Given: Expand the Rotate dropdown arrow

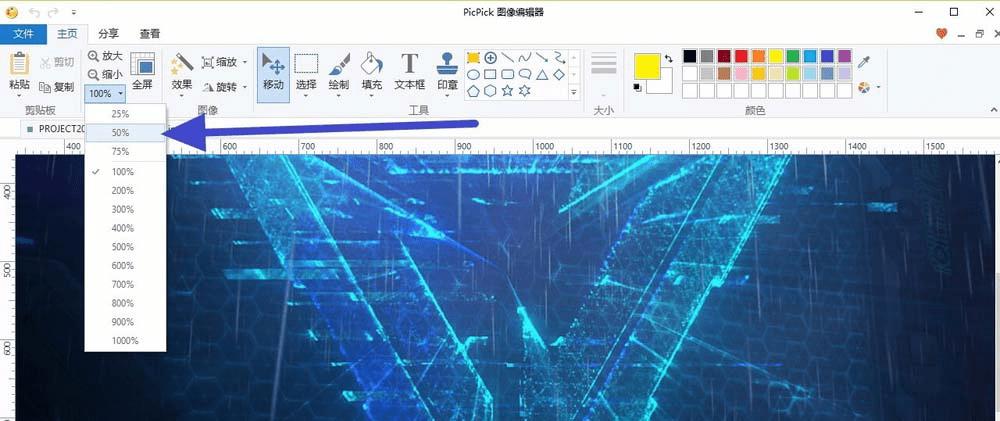Looking at the screenshot, I should tap(245, 87).
